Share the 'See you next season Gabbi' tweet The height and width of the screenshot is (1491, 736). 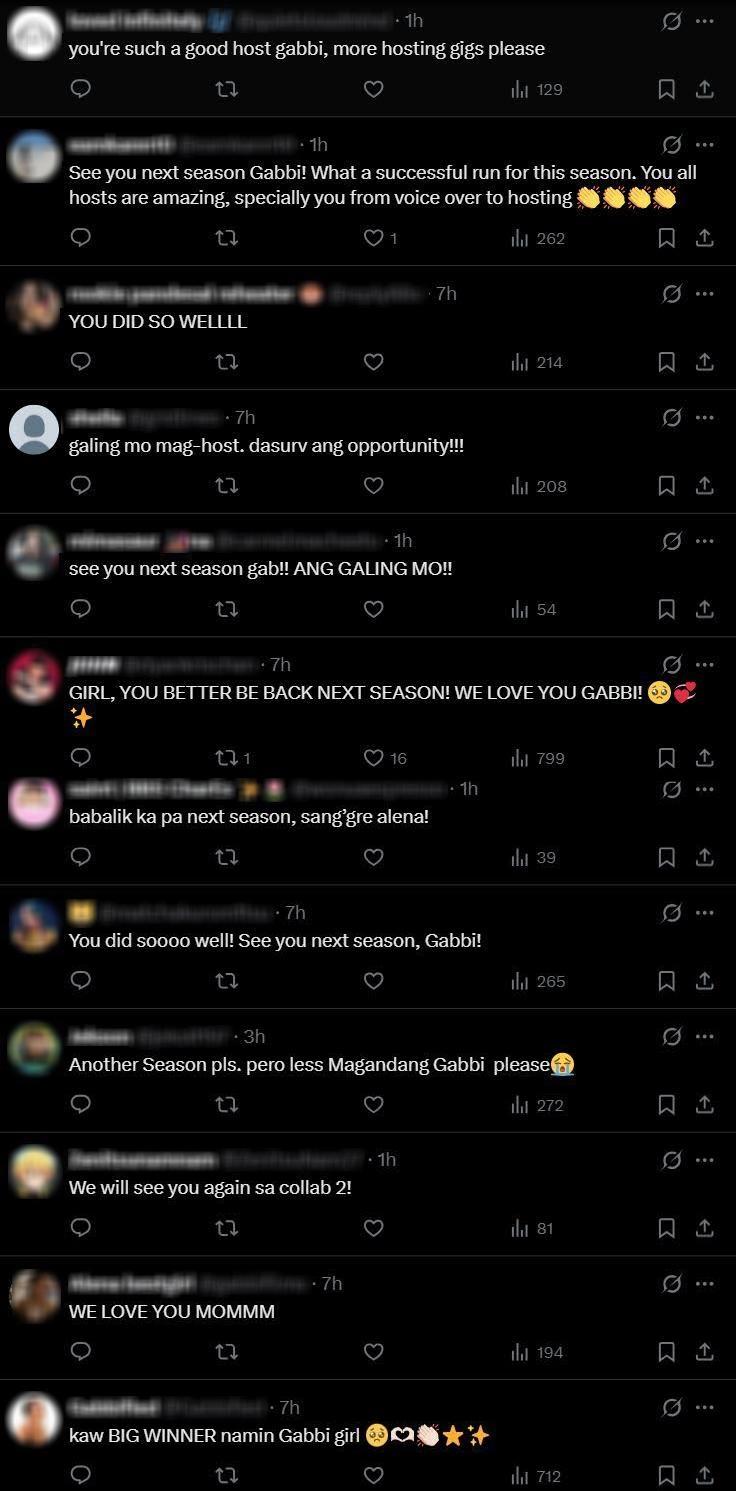[x=704, y=238]
